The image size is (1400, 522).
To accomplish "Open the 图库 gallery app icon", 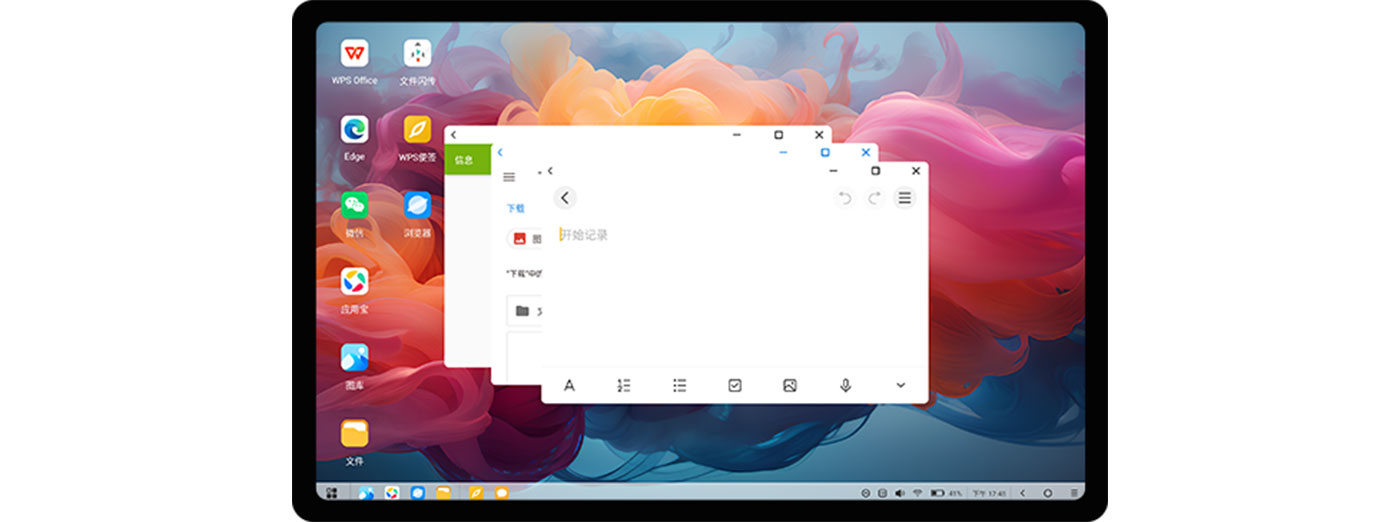I will point(354,358).
